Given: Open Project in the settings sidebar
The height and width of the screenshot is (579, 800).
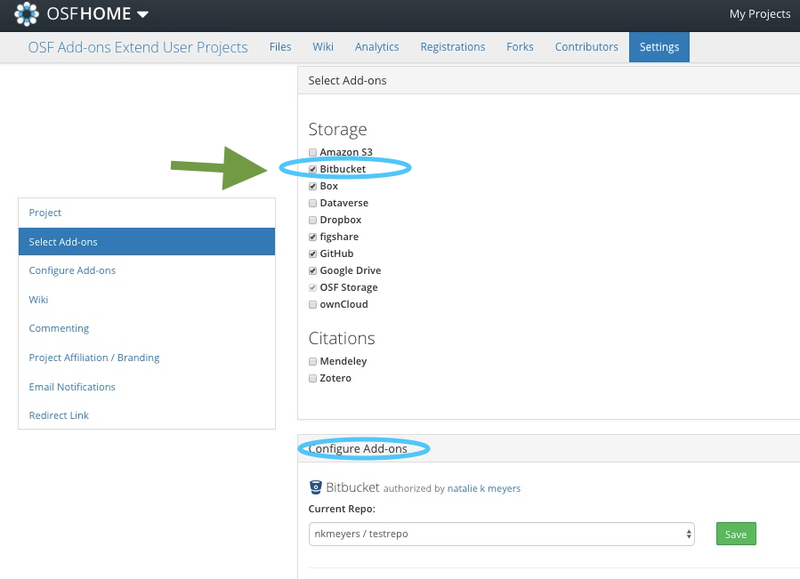Looking at the screenshot, I should point(147,213).
